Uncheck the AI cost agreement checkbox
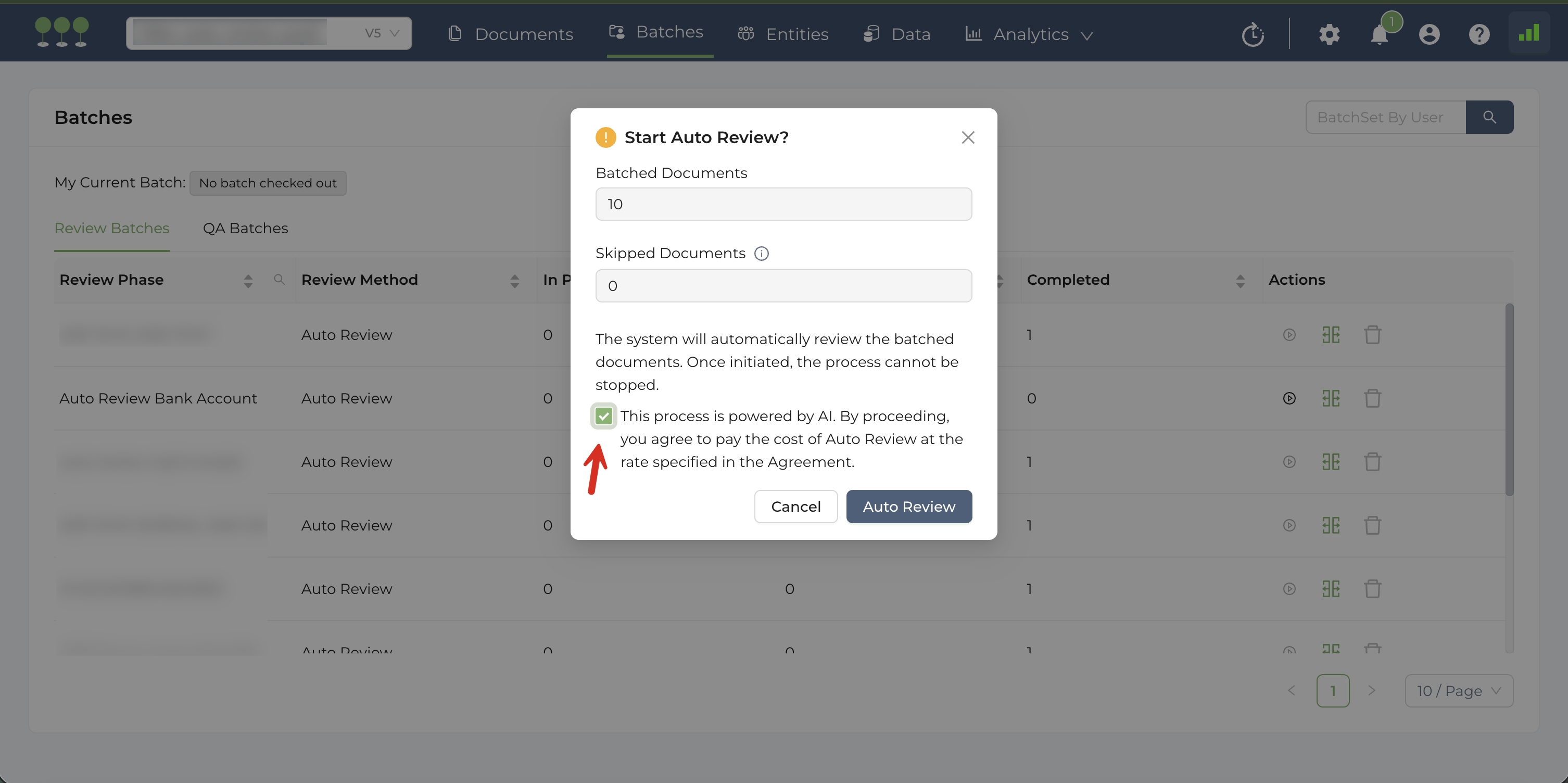The image size is (1568, 783). pyautogui.click(x=603, y=416)
